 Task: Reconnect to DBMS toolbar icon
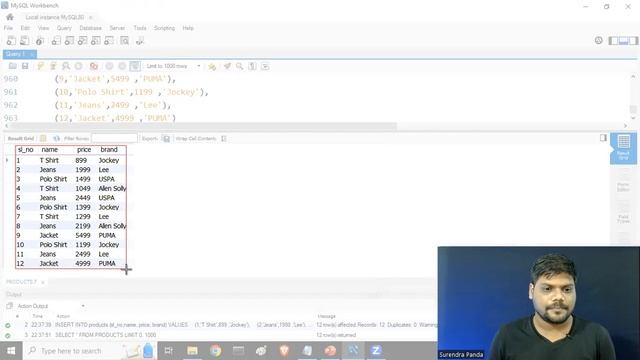[140, 41]
